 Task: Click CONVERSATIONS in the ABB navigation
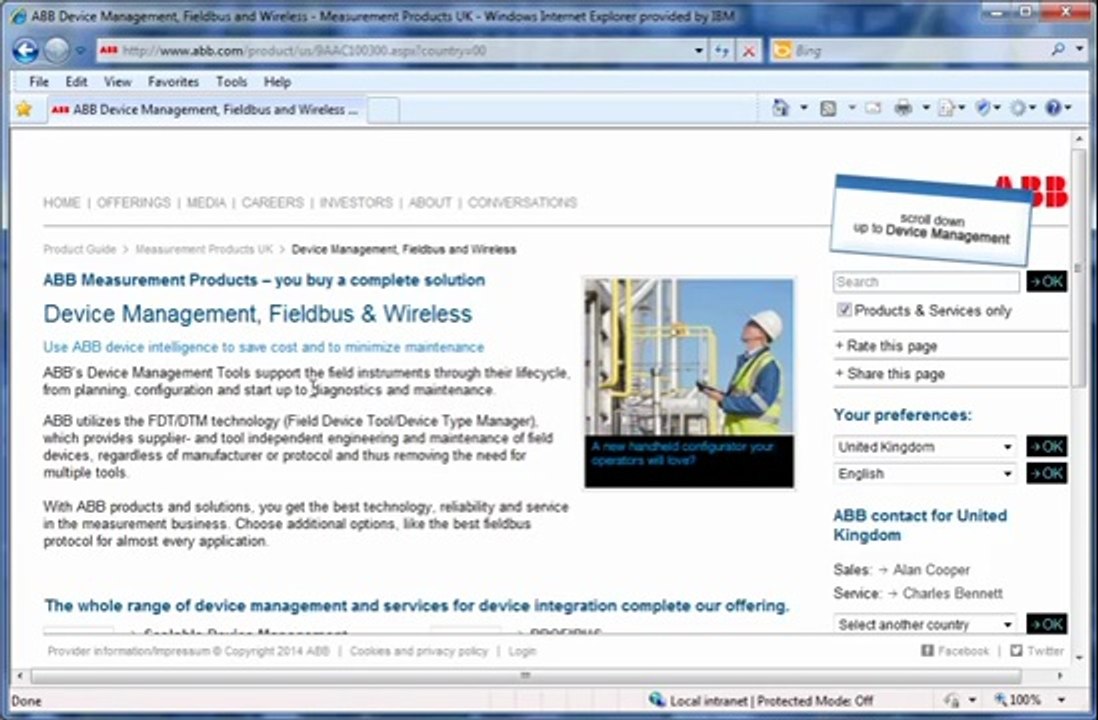[x=522, y=202]
